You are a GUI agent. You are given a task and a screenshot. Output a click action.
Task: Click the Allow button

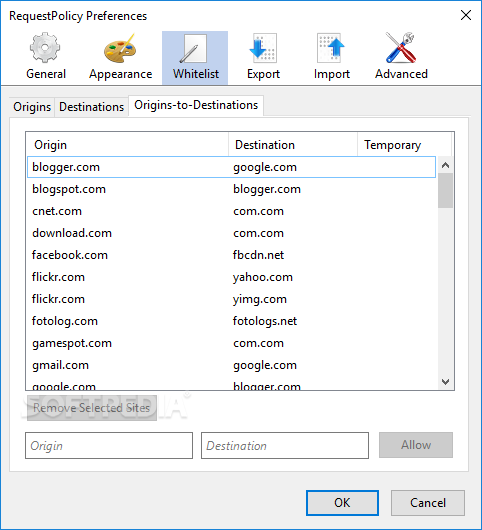tap(416, 445)
